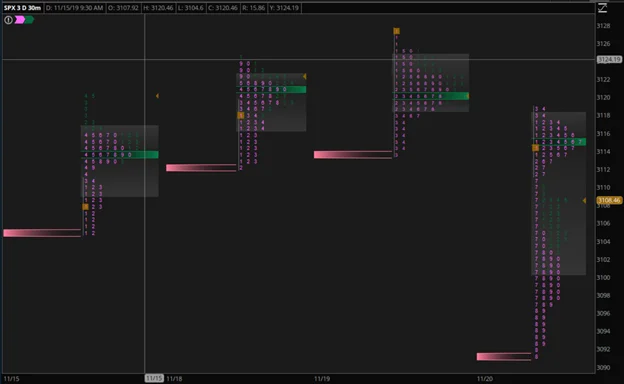Click the low value L: 3104.6
This screenshot has width=624, height=384.
click(x=191, y=8)
